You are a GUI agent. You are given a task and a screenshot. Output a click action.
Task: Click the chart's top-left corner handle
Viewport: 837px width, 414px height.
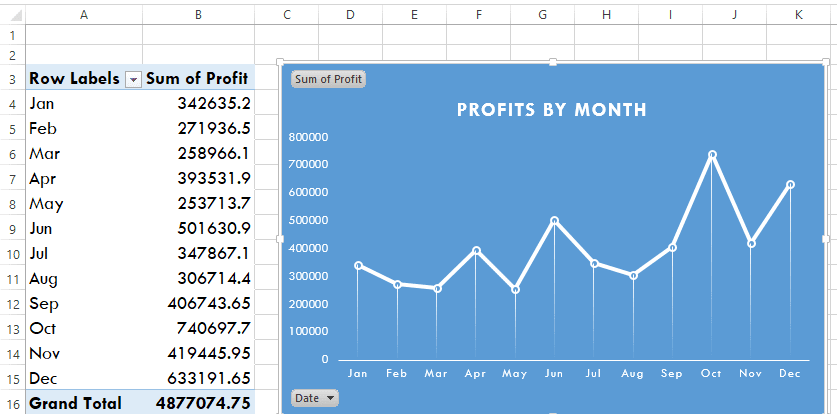(x=280, y=63)
